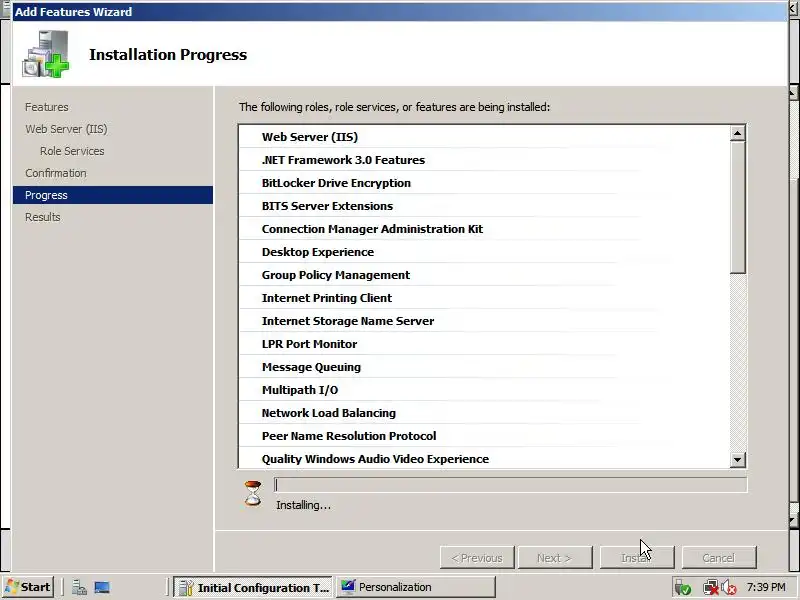This screenshot has width=800, height=600.
Task: Click Internet Printing Client row
Action: 485,297
